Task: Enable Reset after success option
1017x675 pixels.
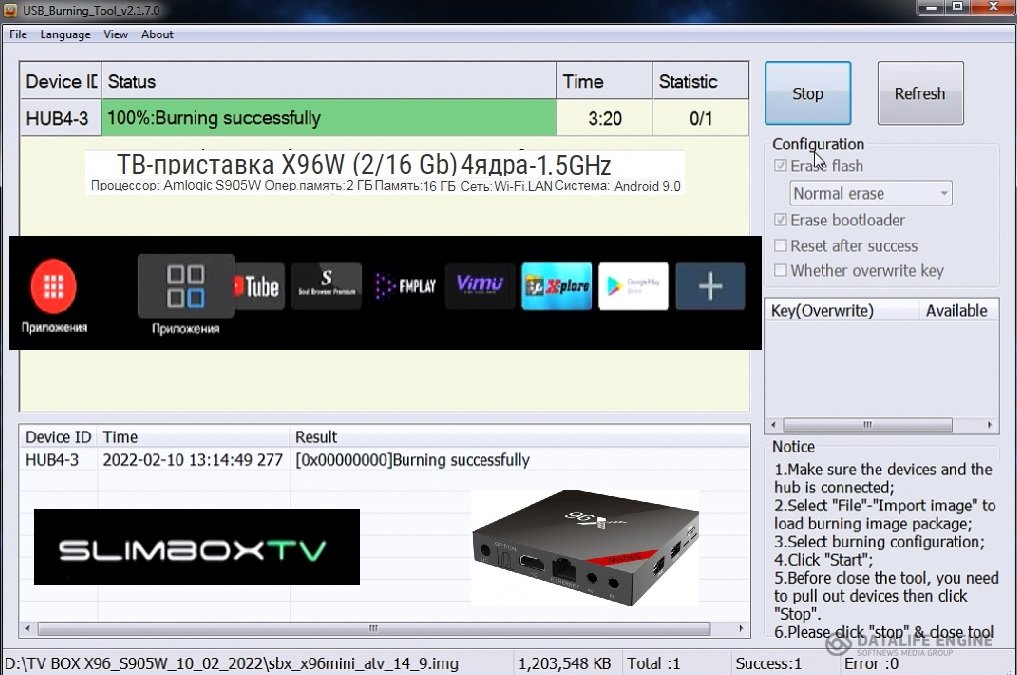Action: point(780,246)
